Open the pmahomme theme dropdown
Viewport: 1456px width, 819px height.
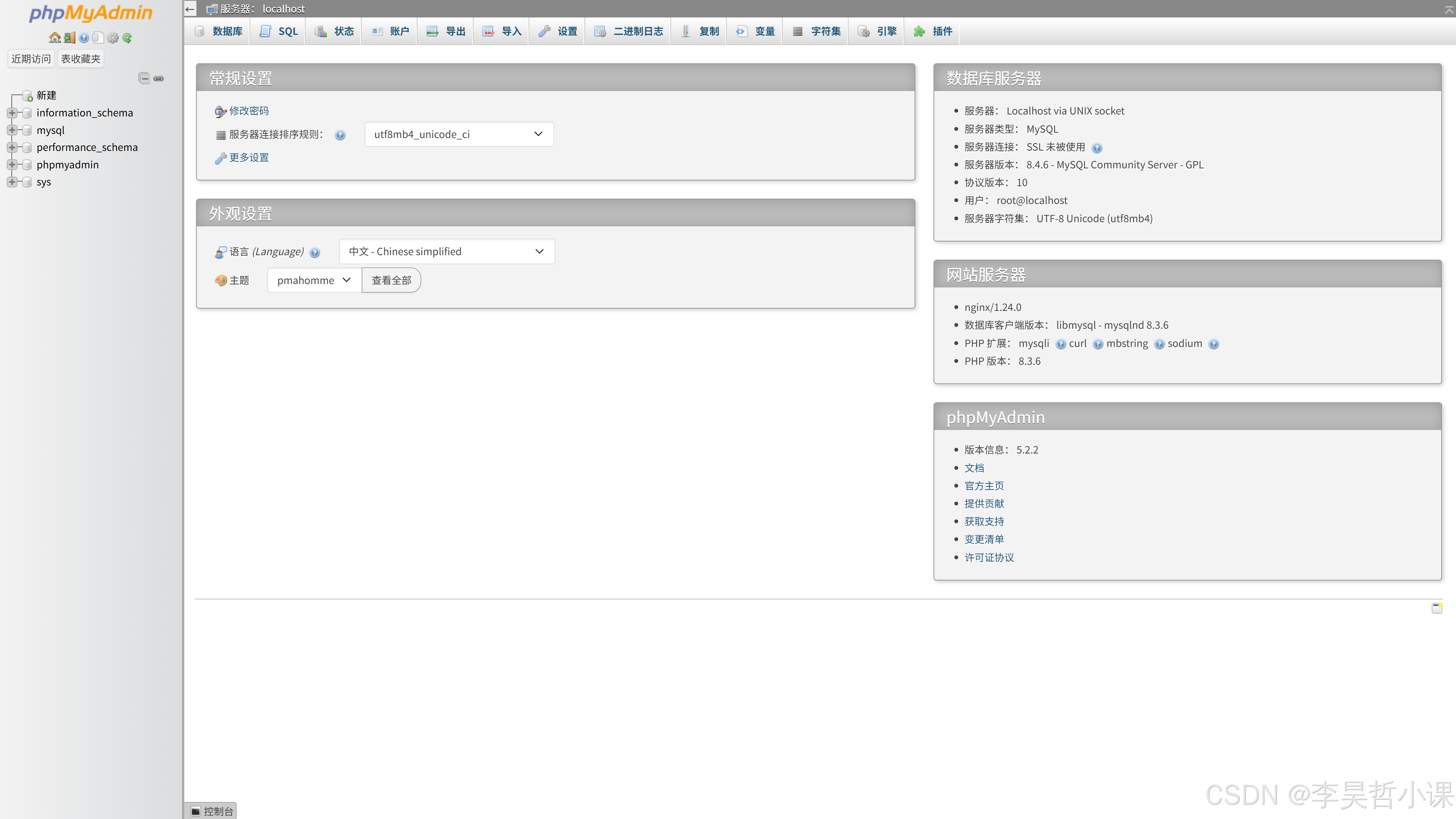(314, 280)
